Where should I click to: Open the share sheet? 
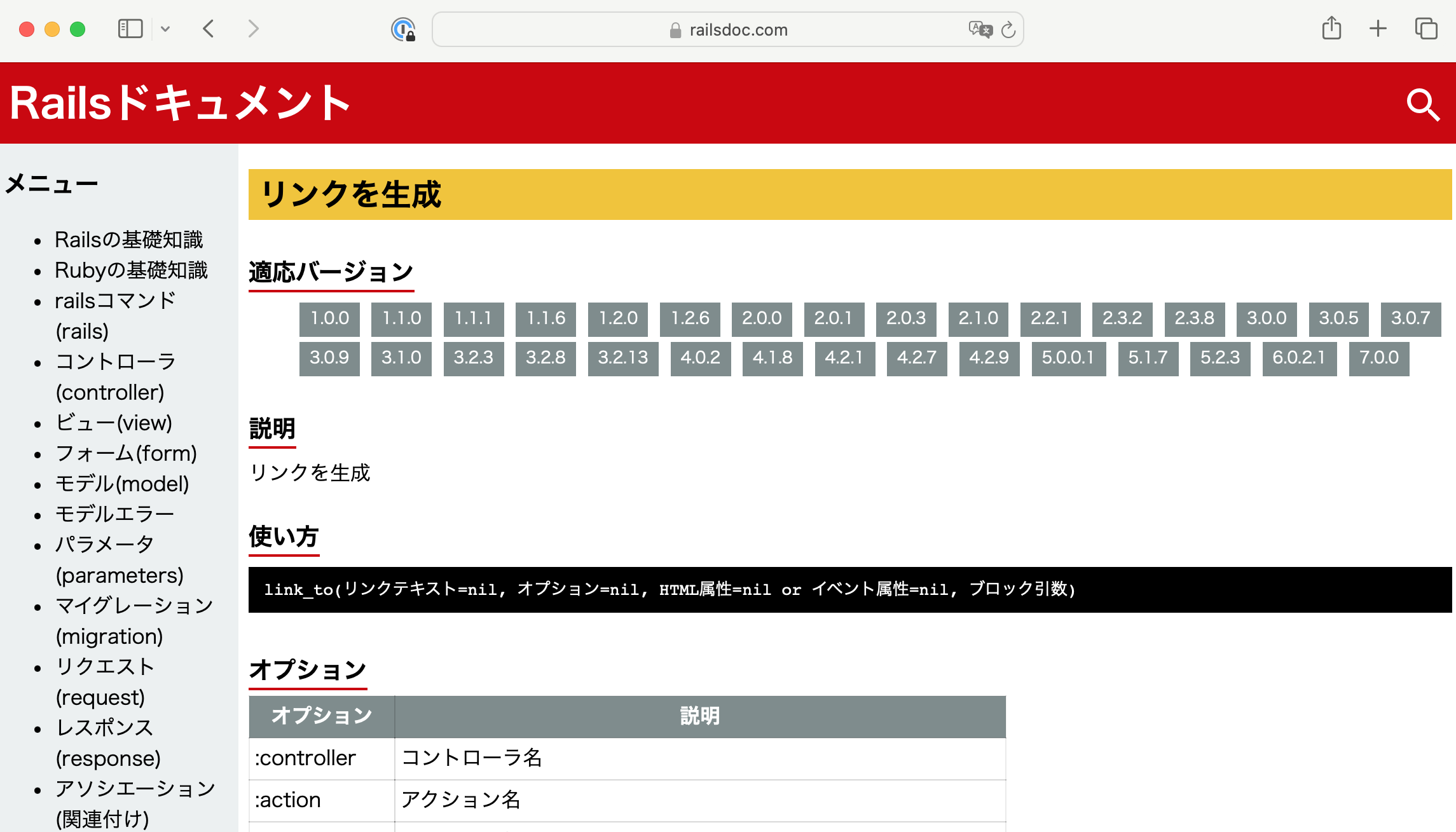coord(1331,28)
